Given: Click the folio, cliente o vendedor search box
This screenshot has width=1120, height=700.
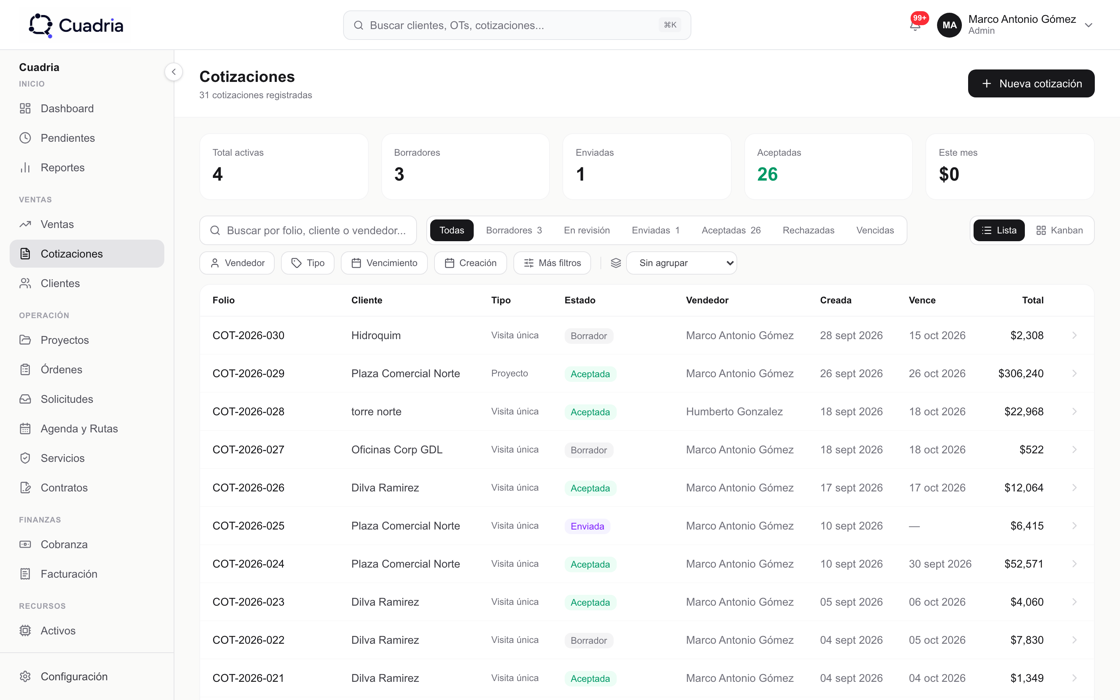Looking at the screenshot, I should [x=308, y=230].
